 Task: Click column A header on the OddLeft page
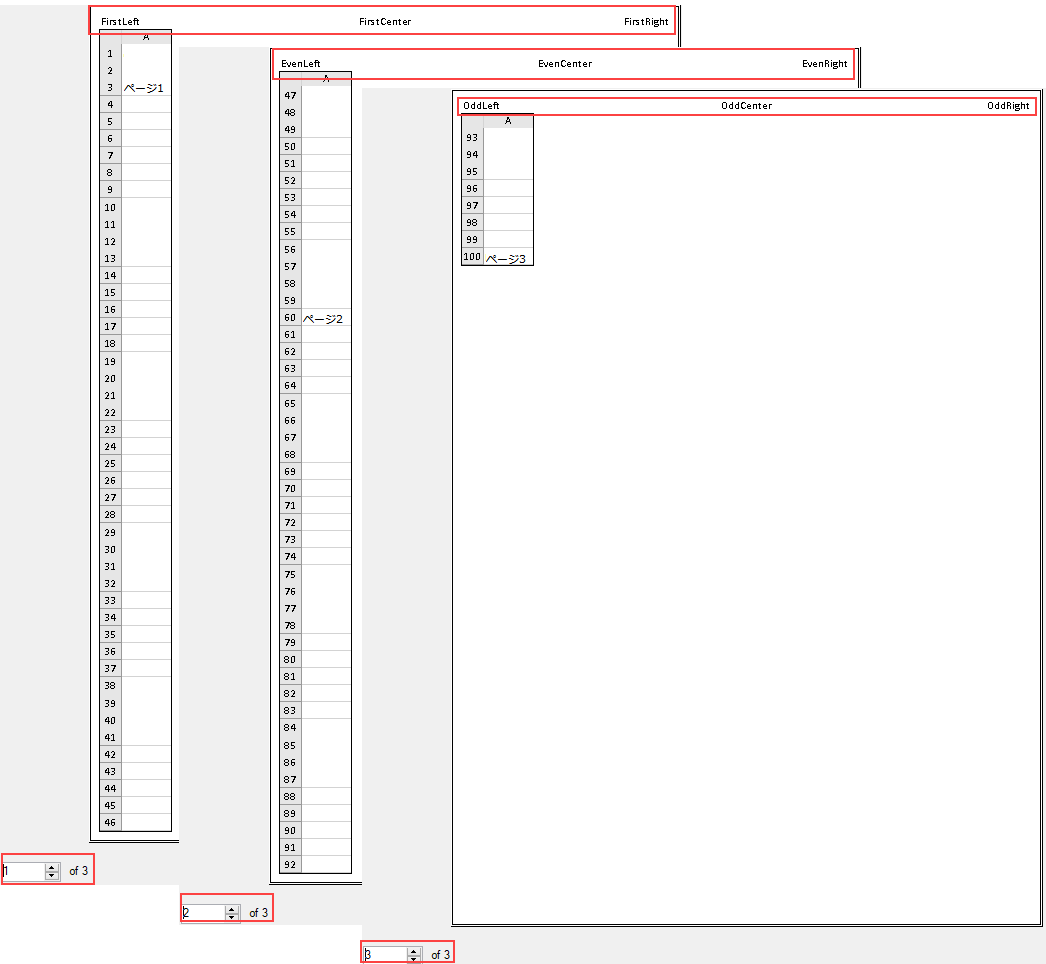point(508,121)
